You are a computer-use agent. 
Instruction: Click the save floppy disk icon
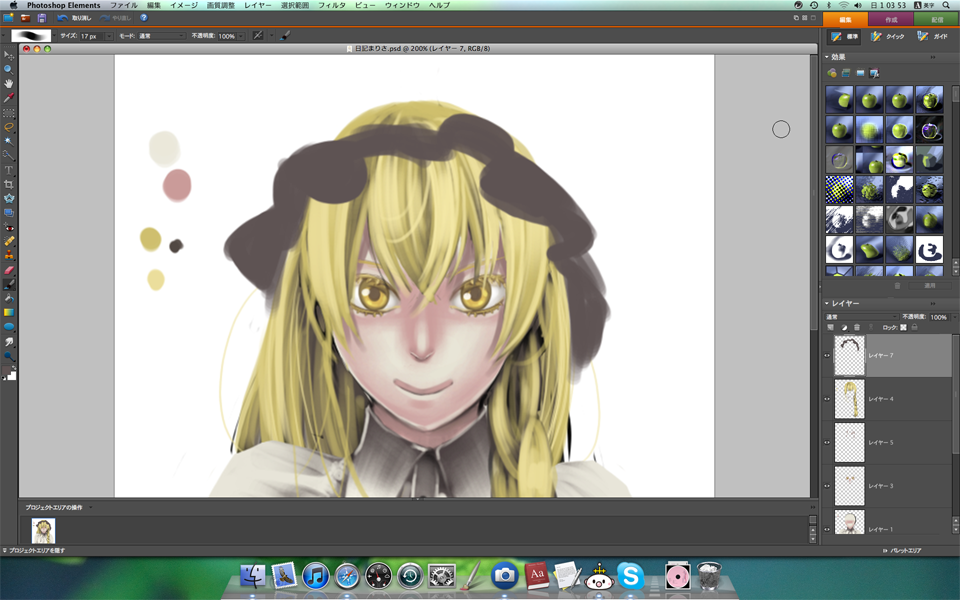pos(42,18)
